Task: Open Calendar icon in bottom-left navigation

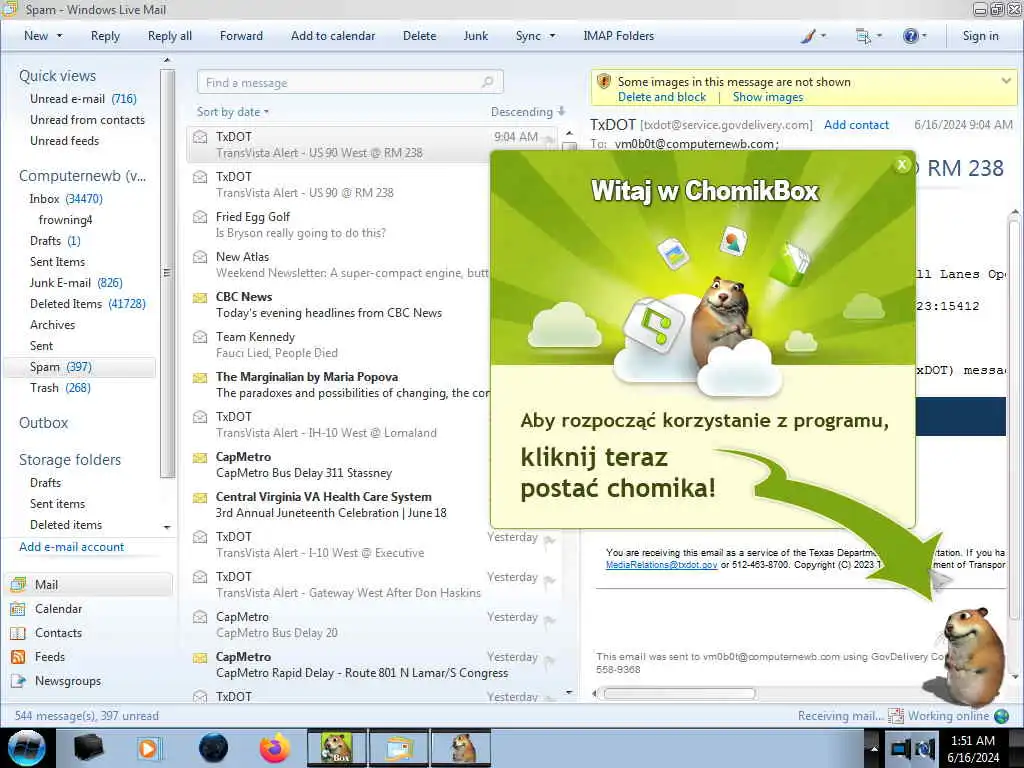Action: (18, 609)
